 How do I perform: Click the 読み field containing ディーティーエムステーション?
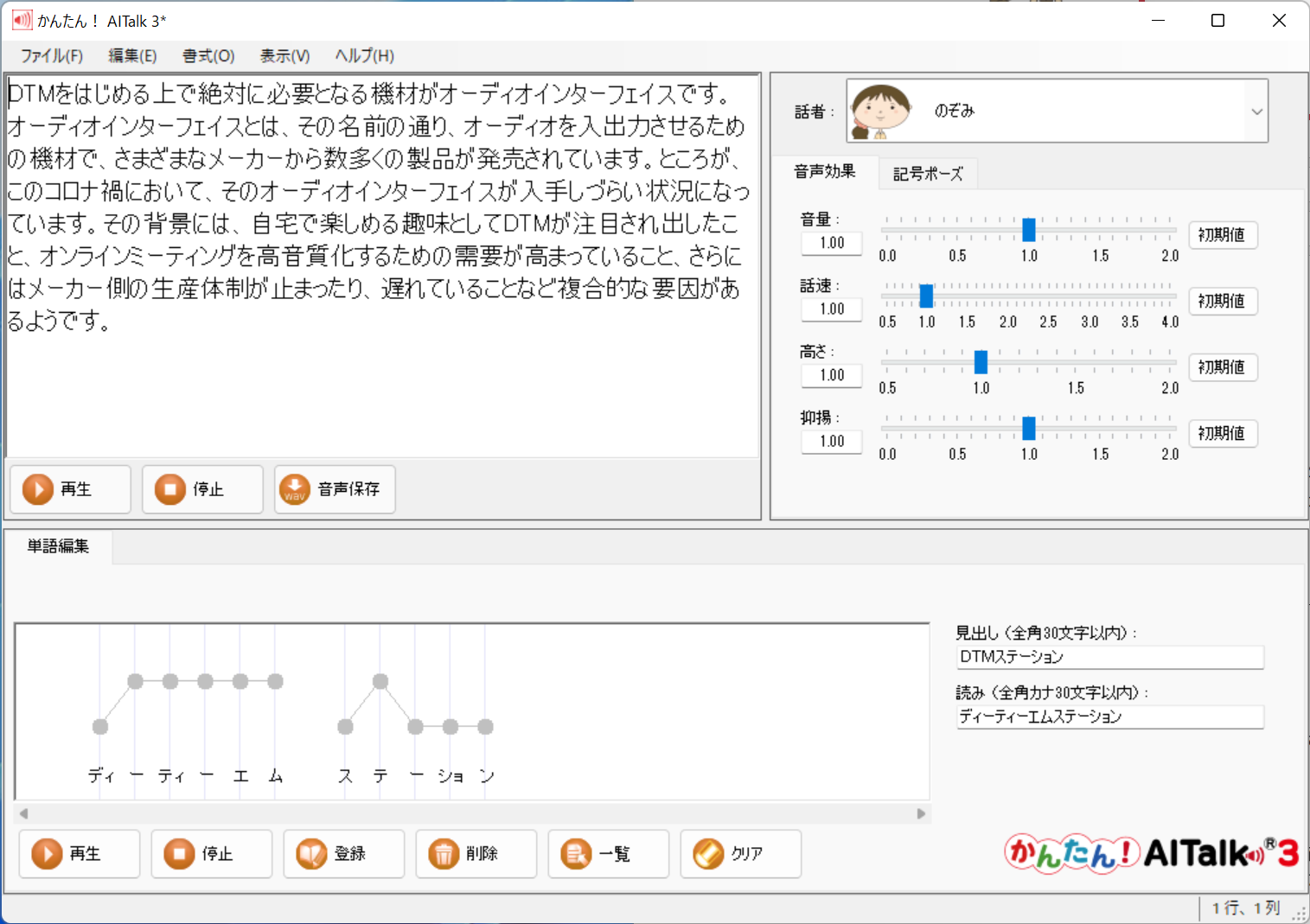point(1110,717)
